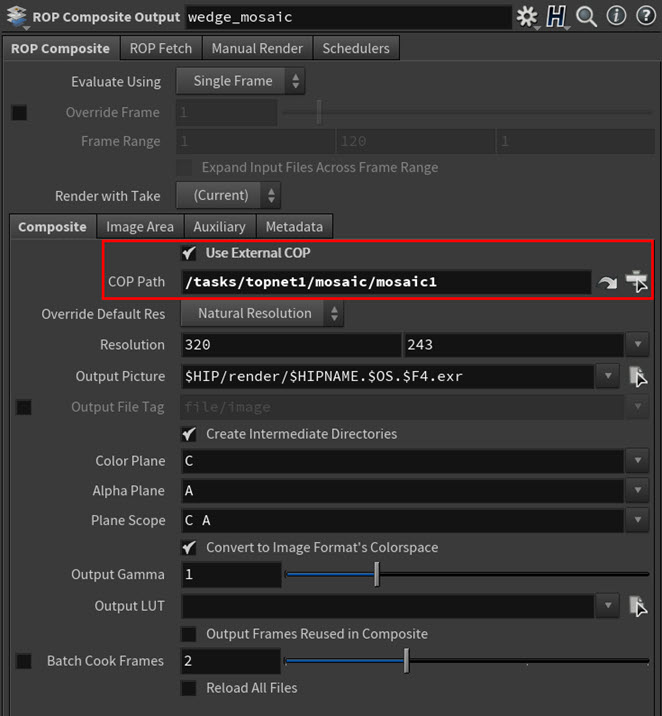Image resolution: width=662 pixels, height=716 pixels.
Task: Click the magnifier search parameters icon
Action: (x=586, y=17)
